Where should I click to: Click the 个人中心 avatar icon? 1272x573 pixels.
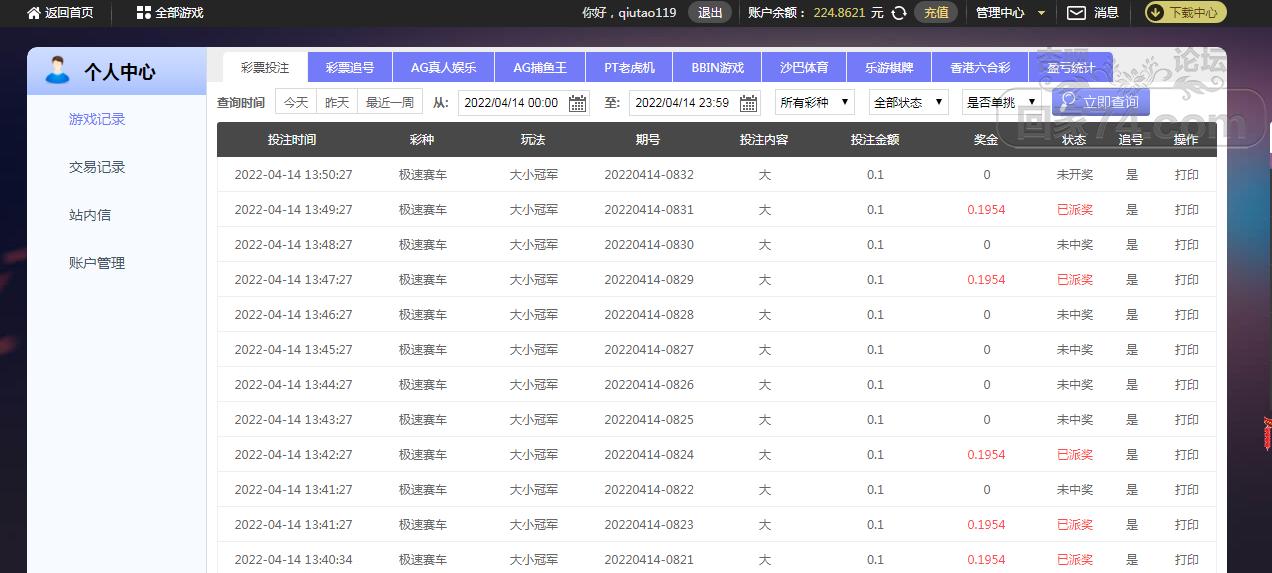(58, 71)
